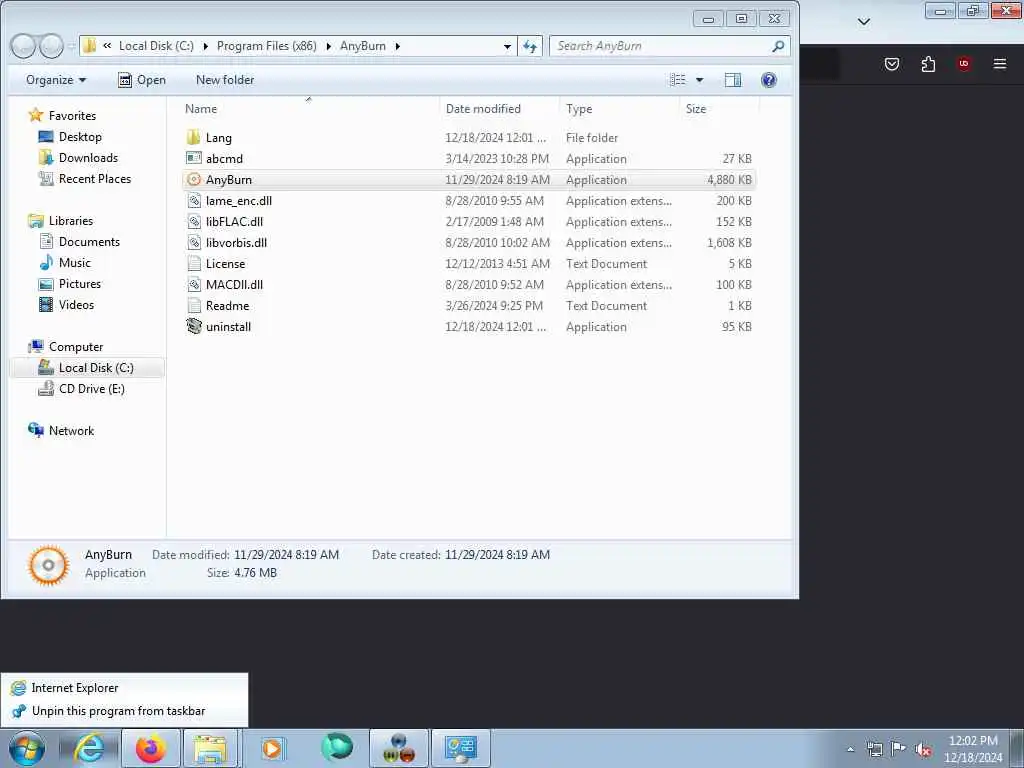Show the preview pane
1024x768 pixels.
point(733,80)
